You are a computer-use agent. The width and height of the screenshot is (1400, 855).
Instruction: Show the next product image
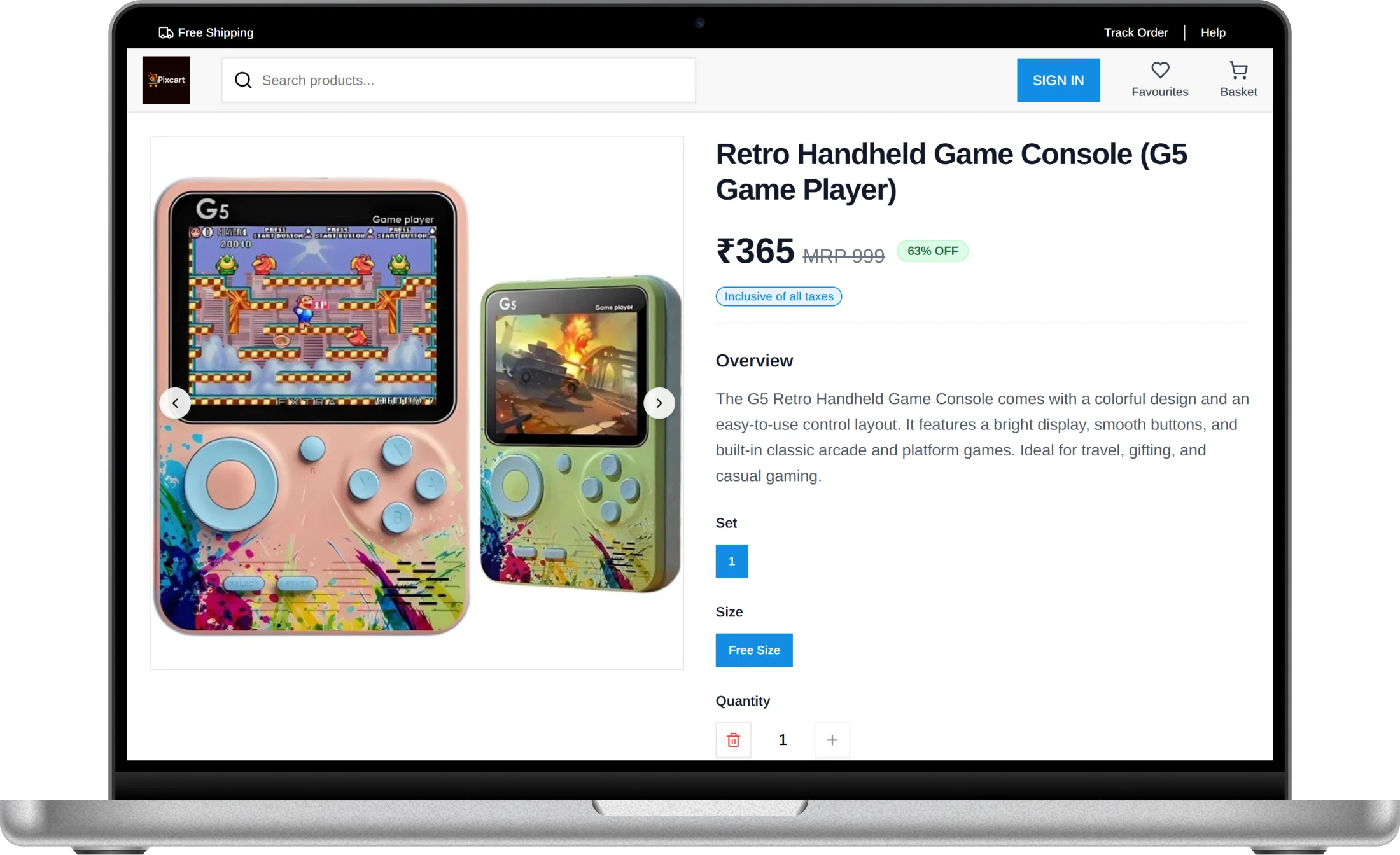click(x=659, y=403)
